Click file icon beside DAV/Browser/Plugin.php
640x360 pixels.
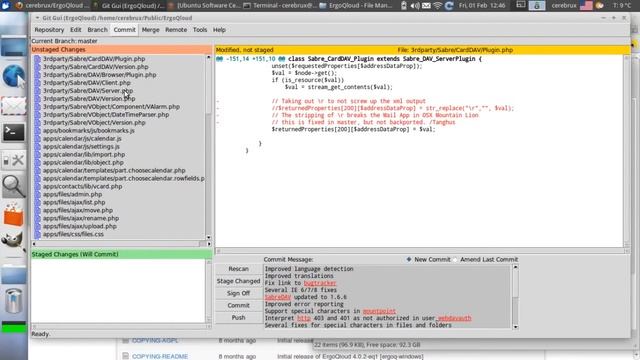[x=38, y=75]
